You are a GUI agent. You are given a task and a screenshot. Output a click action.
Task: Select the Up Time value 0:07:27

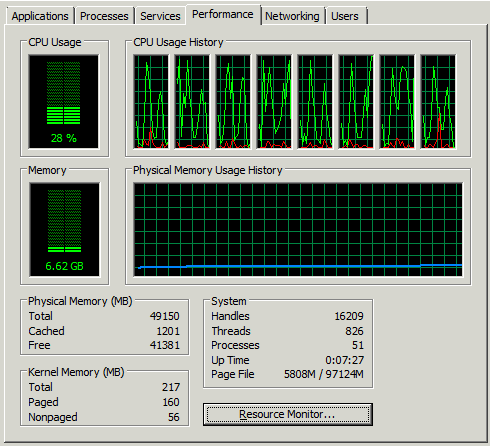pos(345,360)
